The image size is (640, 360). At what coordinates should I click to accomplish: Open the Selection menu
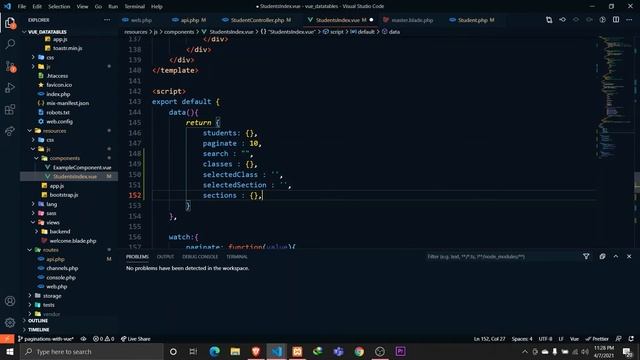59,7
